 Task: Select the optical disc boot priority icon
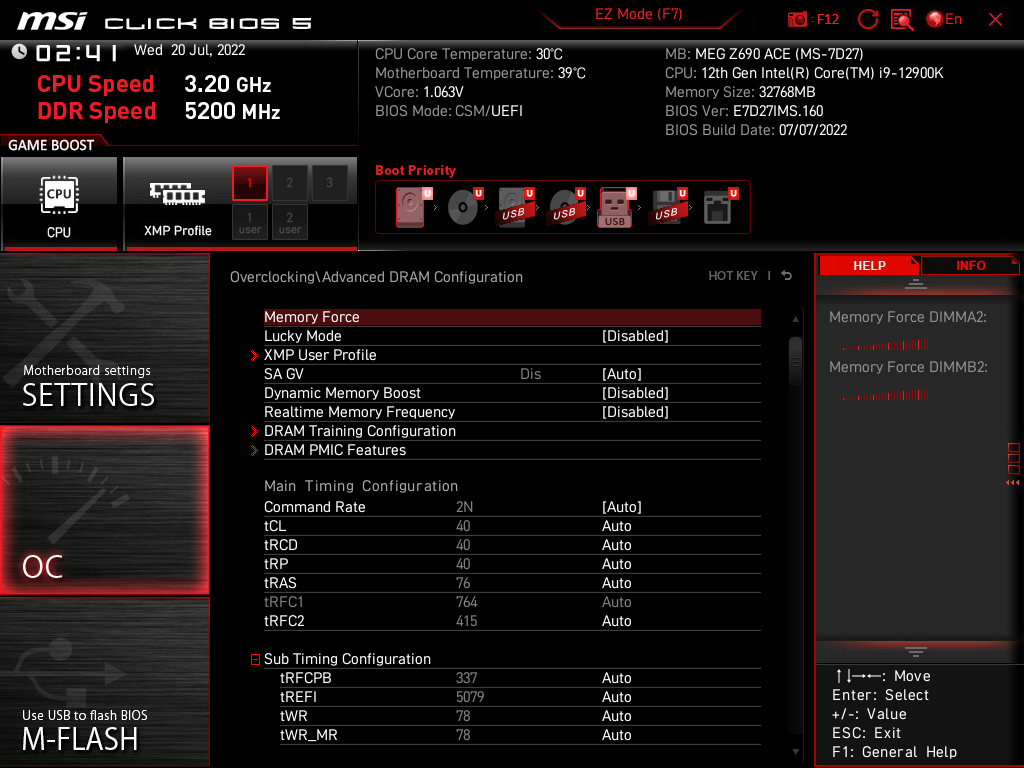[x=464, y=207]
